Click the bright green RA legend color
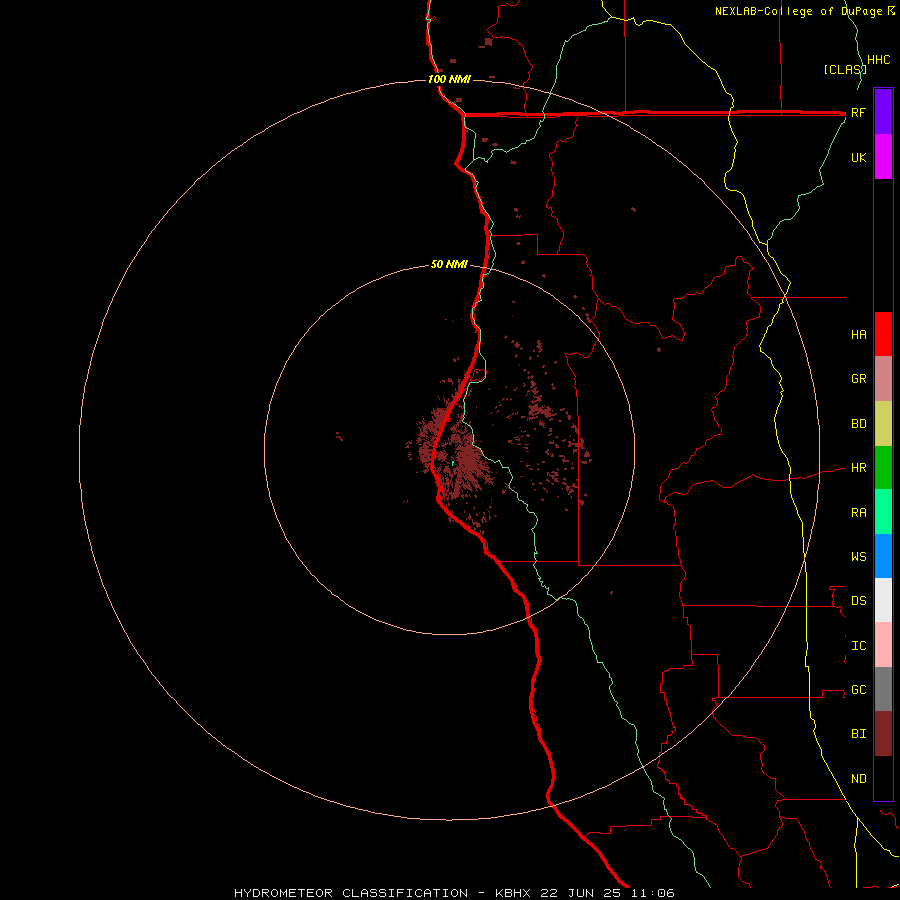 point(883,512)
